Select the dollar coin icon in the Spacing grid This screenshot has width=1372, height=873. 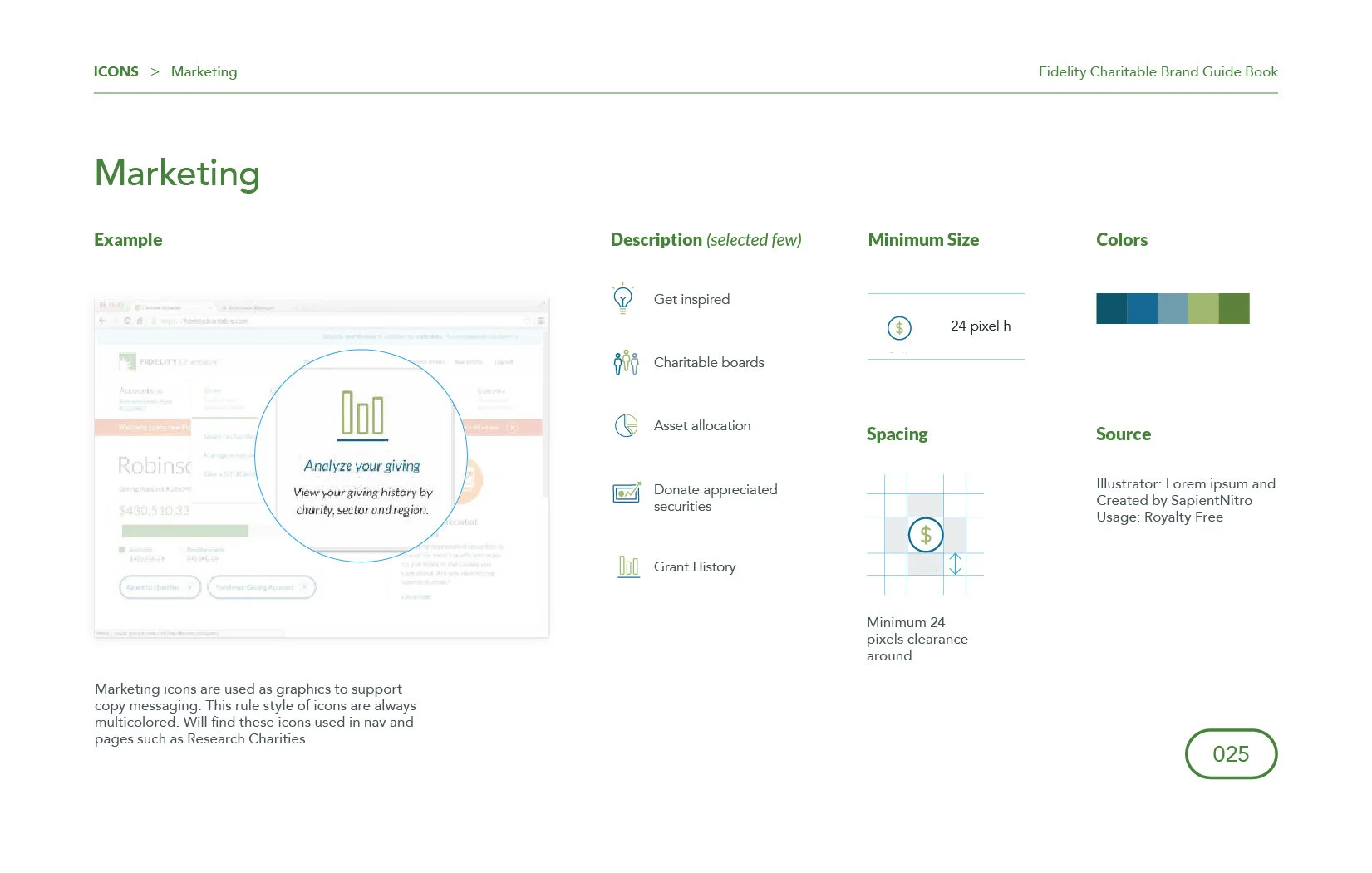(x=925, y=535)
